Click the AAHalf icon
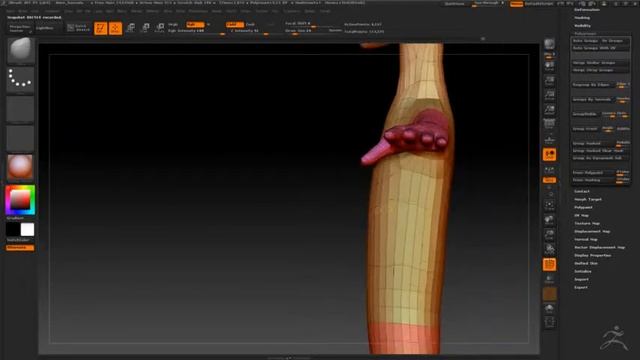Viewport: 640px width, 360px height. [x=549, y=110]
